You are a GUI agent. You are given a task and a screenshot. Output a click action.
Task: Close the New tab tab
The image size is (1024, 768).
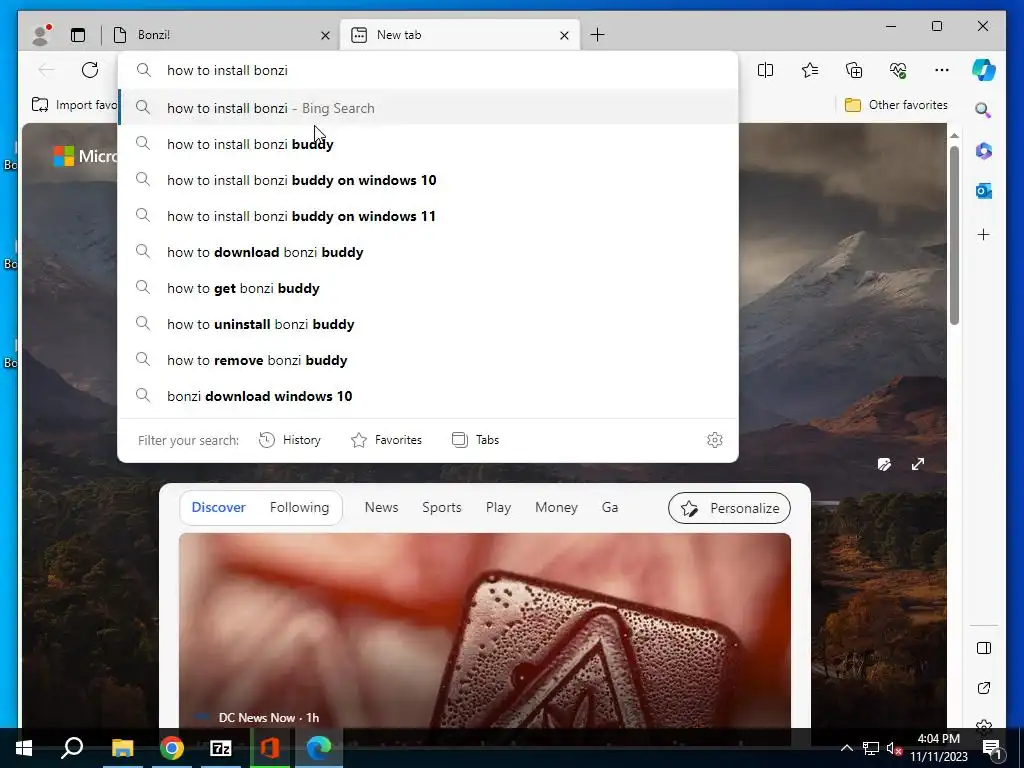(x=564, y=35)
